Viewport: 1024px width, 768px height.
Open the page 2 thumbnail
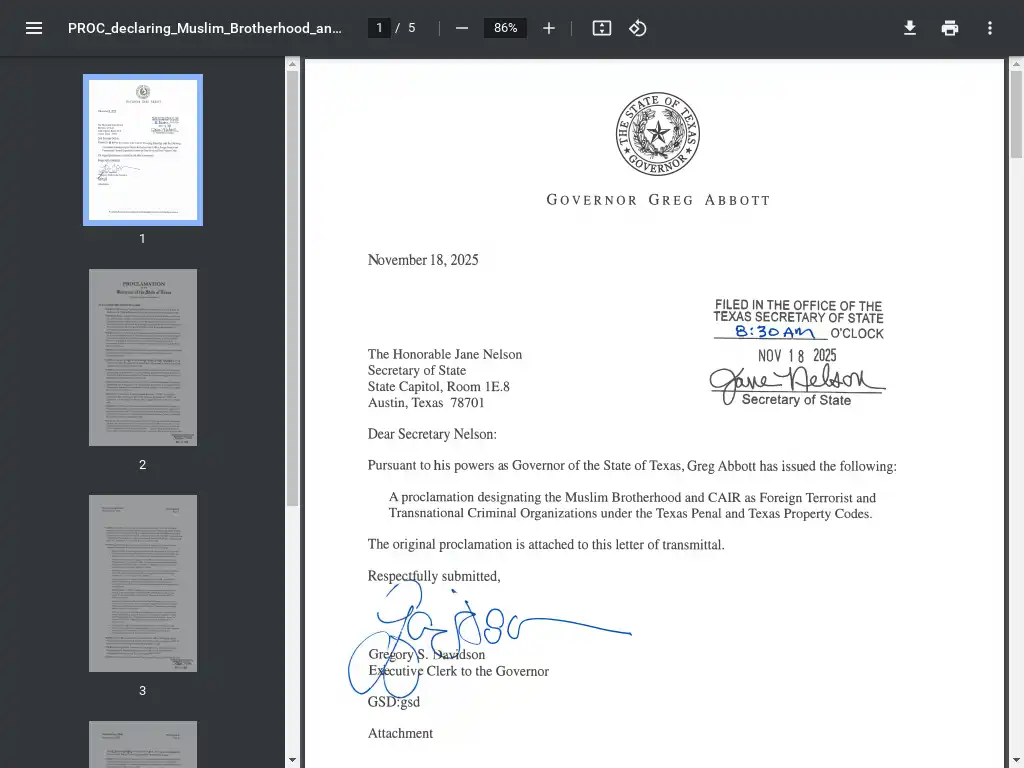tap(143, 357)
